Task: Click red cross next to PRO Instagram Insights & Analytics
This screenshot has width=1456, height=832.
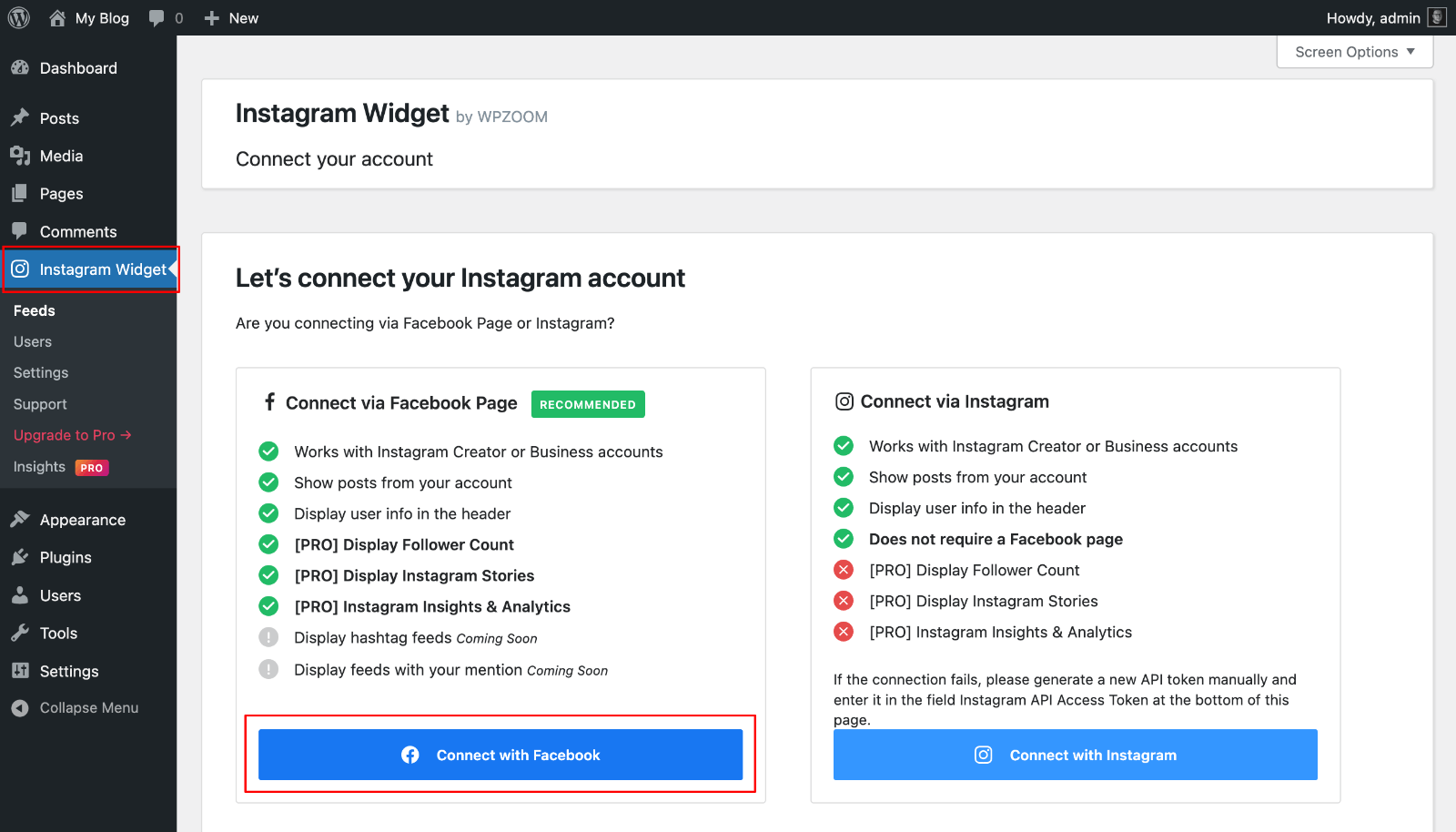Action: point(844,632)
